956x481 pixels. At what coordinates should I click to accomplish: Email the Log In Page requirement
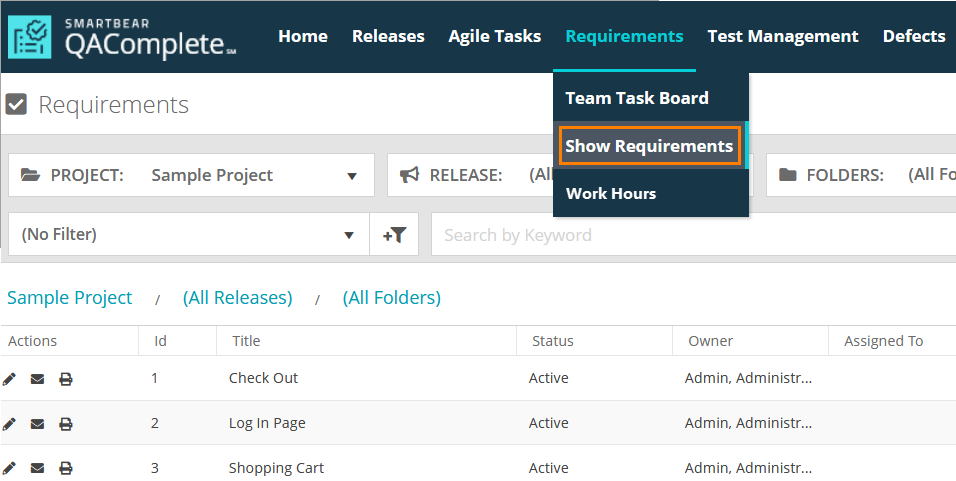(x=37, y=424)
